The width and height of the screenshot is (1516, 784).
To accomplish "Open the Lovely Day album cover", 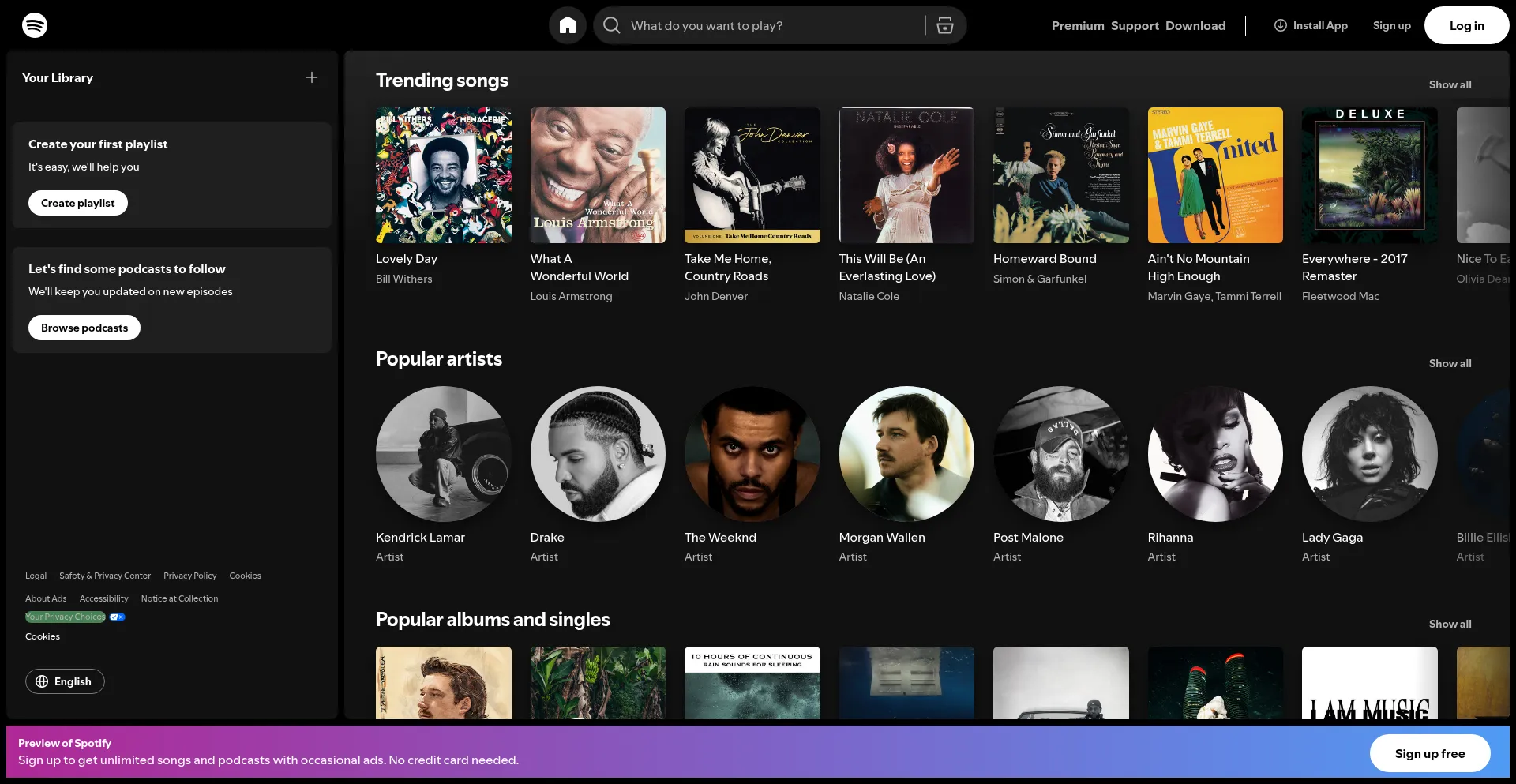I will [443, 175].
